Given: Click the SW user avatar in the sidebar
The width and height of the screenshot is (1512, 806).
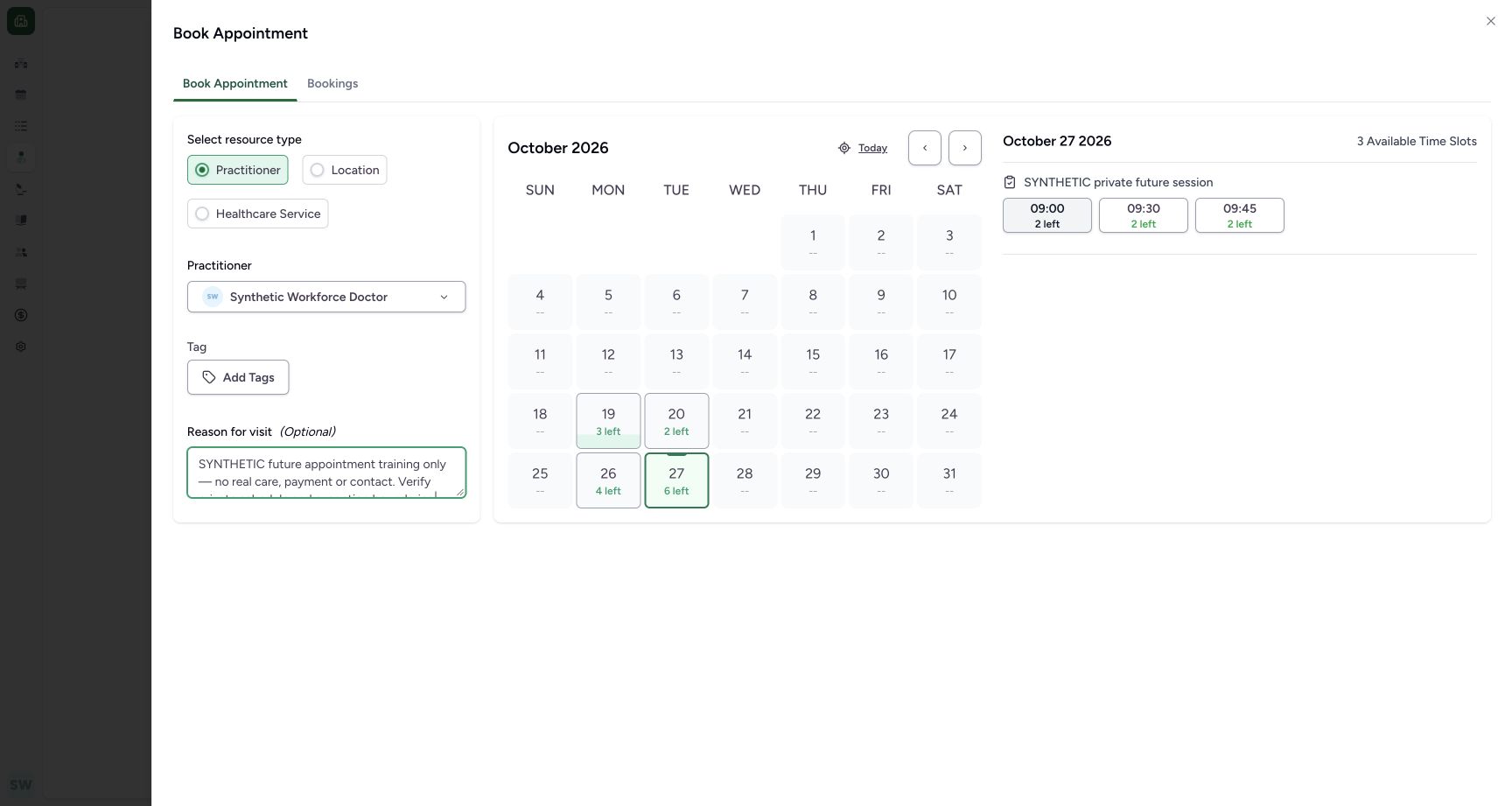Looking at the screenshot, I should [x=21, y=784].
